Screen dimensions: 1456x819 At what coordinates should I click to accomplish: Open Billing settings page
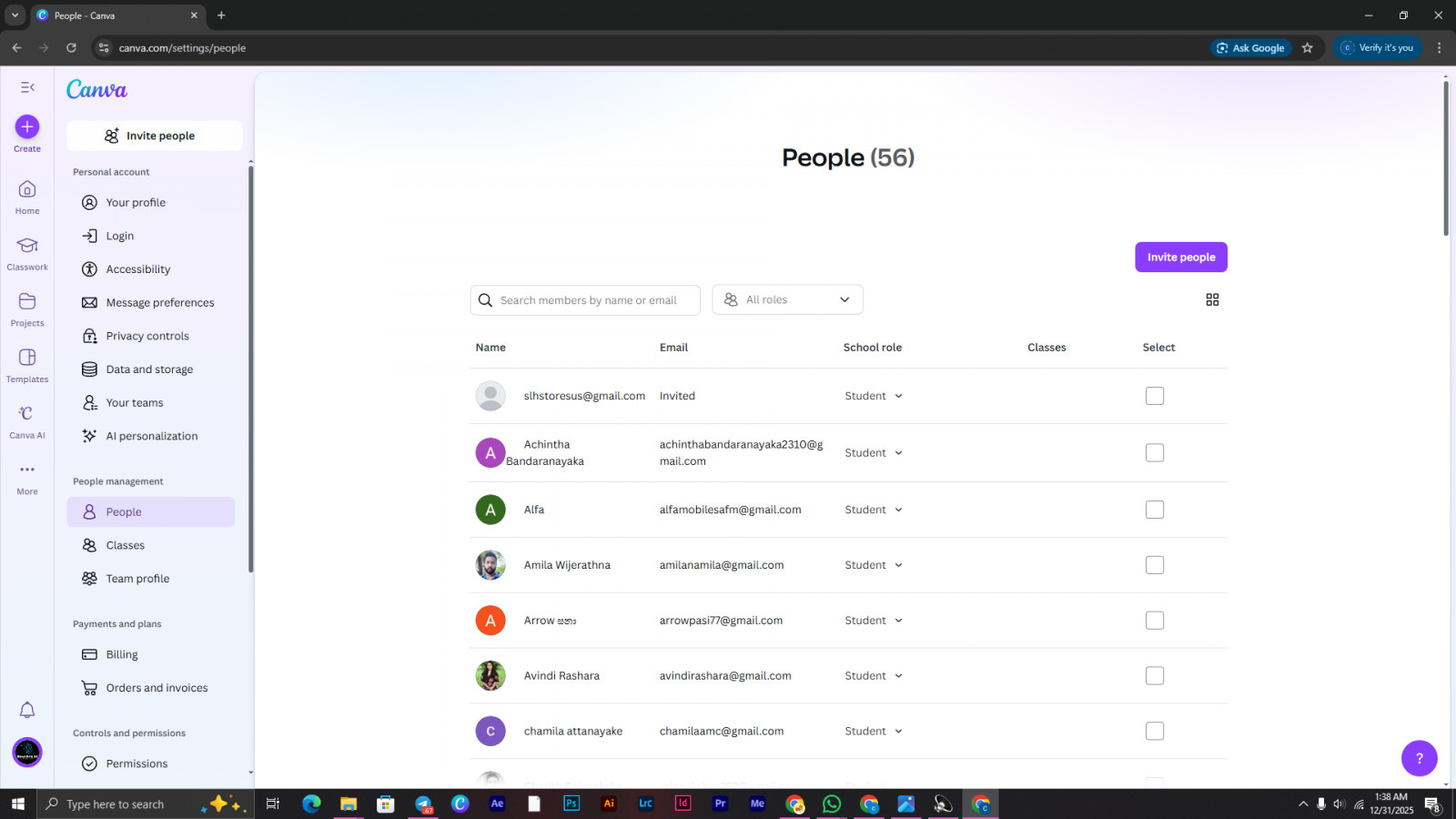[x=122, y=654]
